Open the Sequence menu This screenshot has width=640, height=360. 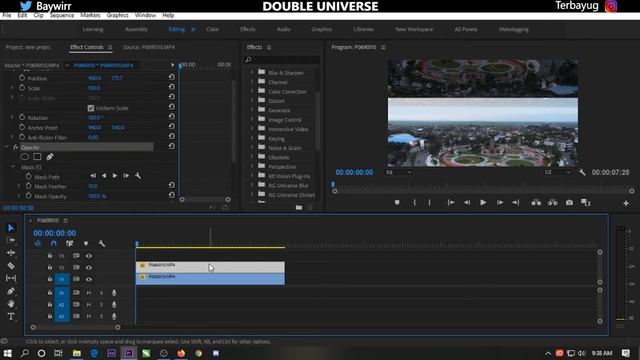(x=62, y=15)
